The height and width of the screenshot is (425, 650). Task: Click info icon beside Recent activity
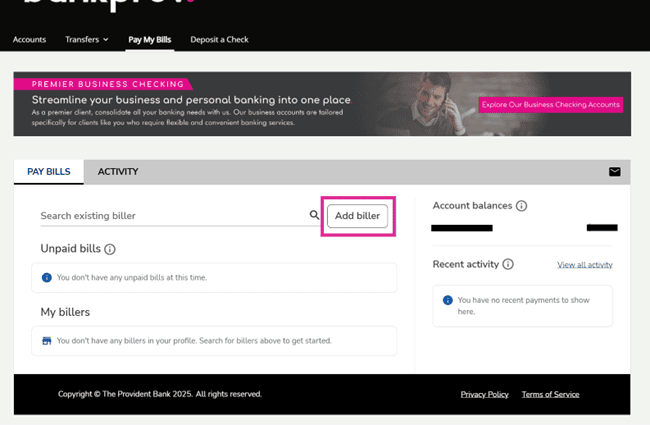click(x=508, y=265)
